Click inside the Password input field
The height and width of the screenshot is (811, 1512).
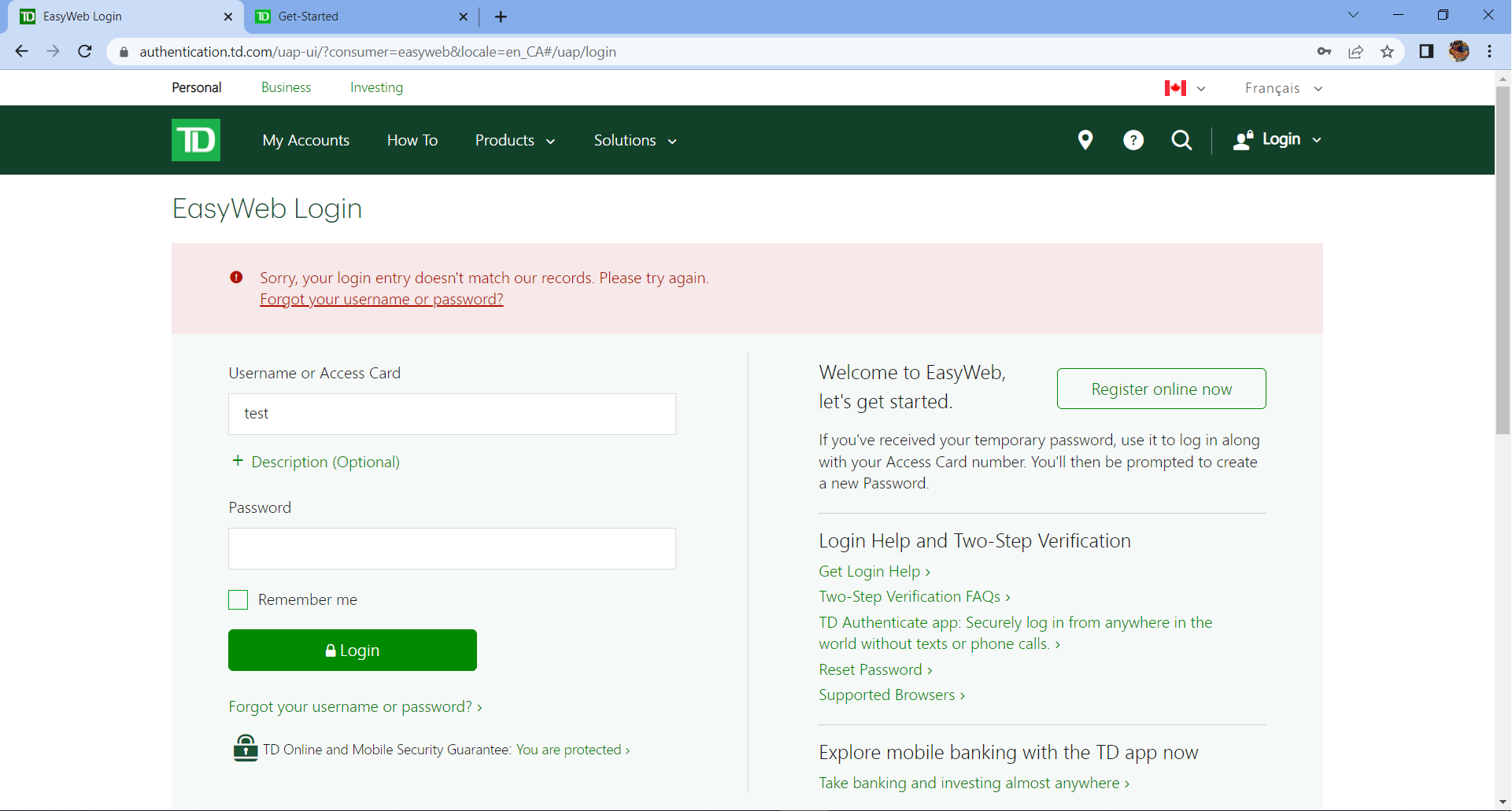pyautogui.click(x=451, y=548)
